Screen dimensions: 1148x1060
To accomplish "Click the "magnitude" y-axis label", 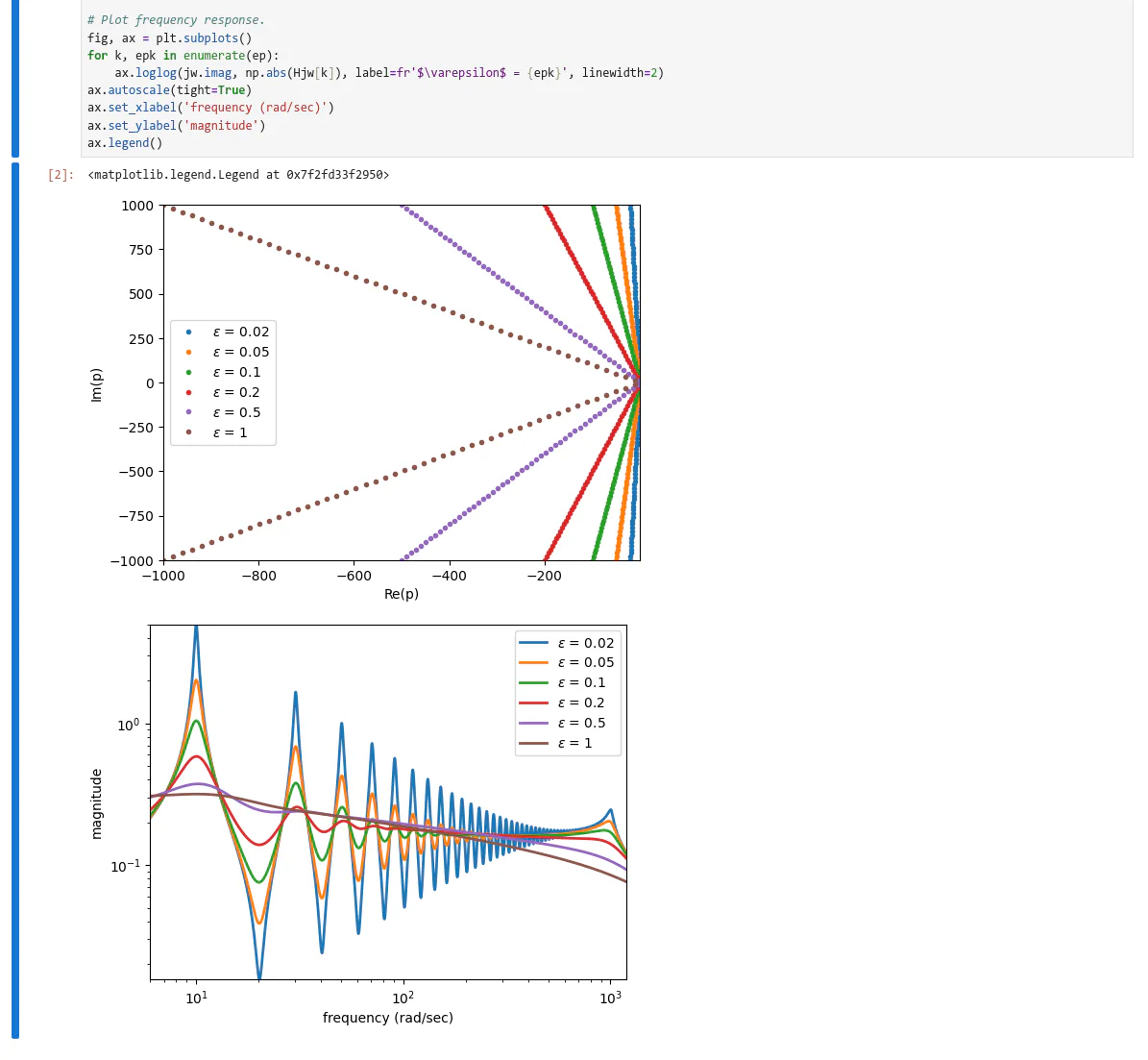I will click(x=96, y=803).
